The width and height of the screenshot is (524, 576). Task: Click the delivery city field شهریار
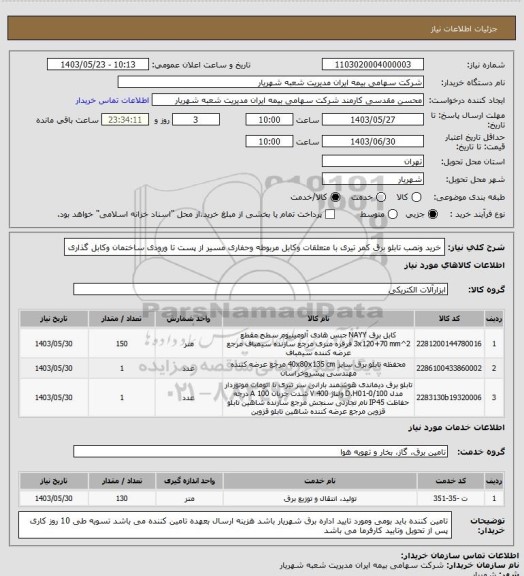pos(373,179)
